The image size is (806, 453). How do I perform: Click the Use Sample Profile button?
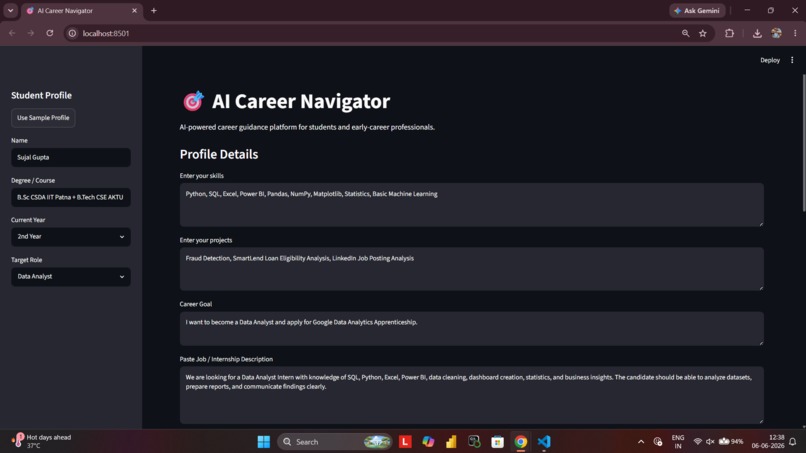pos(43,118)
